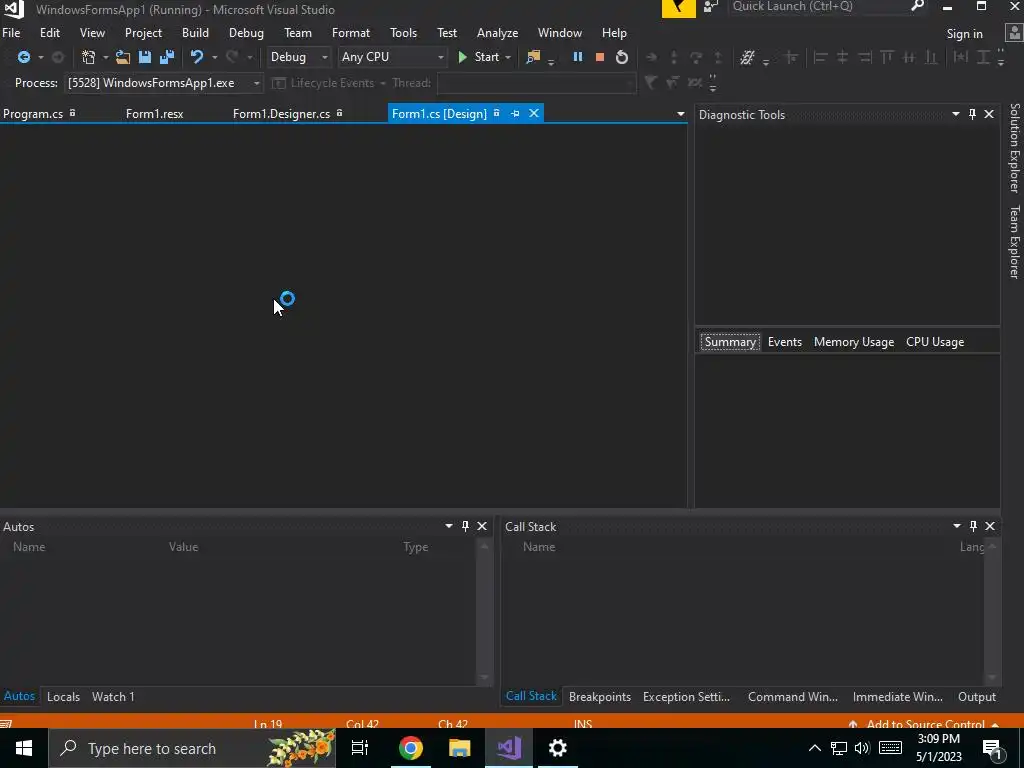Select the CPU Usage tab
This screenshot has height=768, width=1024.
coord(935,342)
